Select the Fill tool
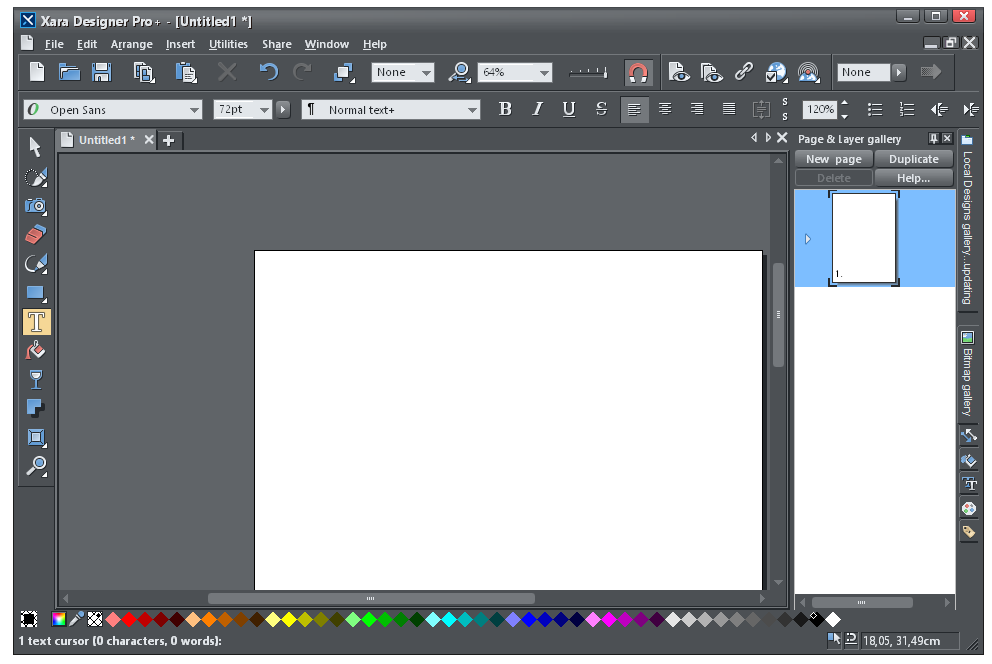 click(35, 351)
